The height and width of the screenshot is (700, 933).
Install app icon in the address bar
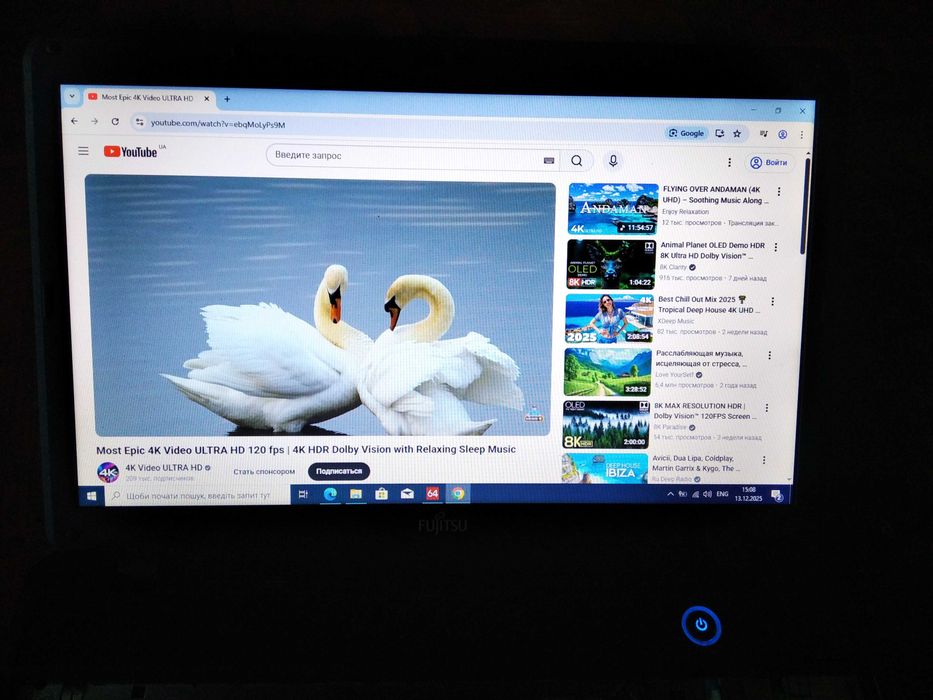[719, 134]
